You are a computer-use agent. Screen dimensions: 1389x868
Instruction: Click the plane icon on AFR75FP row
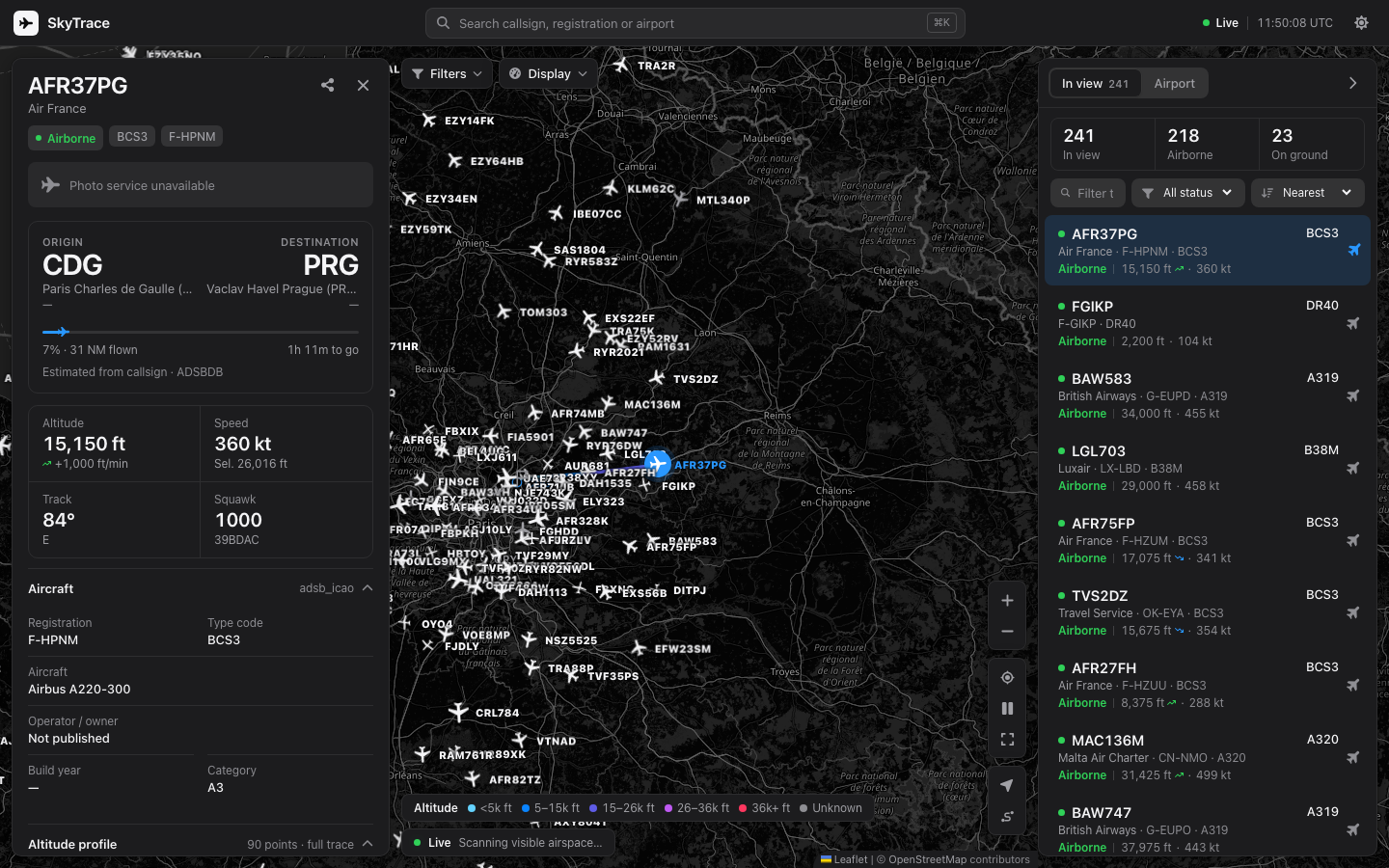[1353, 540]
